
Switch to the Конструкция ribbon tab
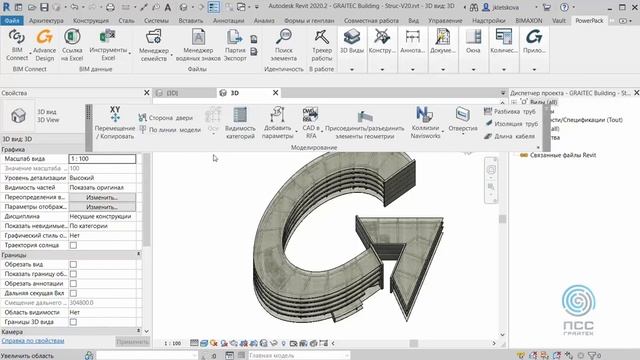(x=91, y=20)
